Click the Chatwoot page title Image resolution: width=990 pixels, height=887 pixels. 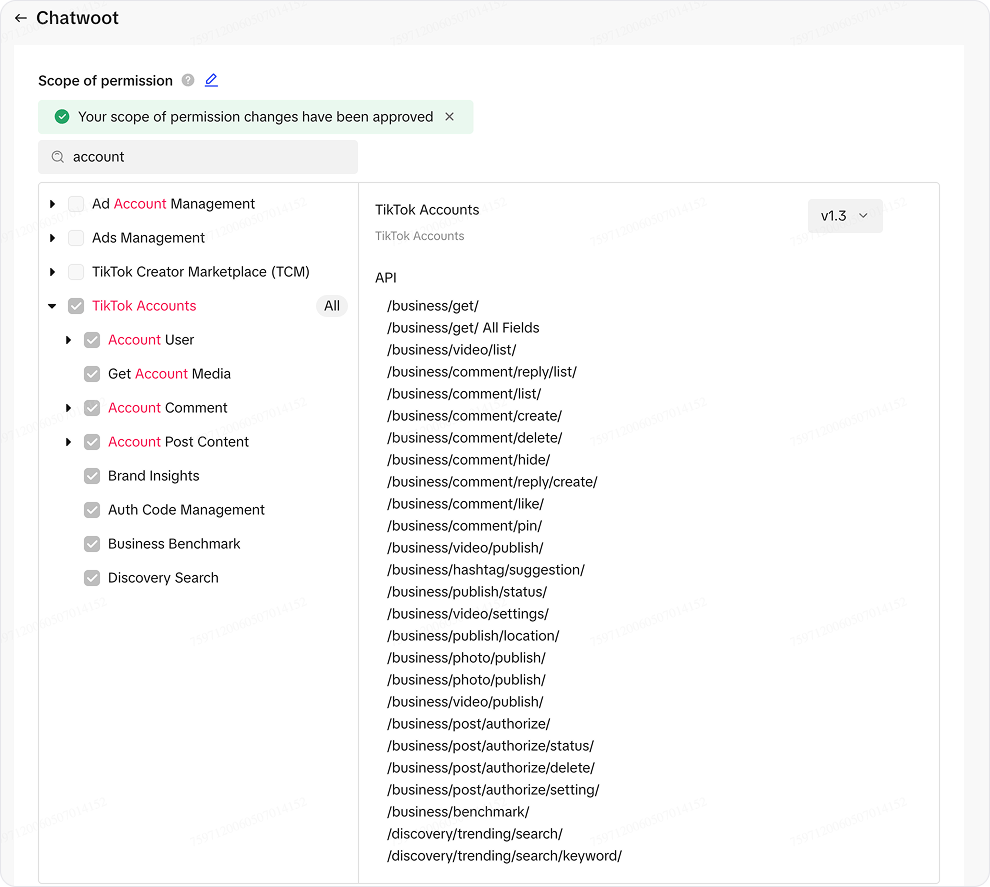(77, 18)
